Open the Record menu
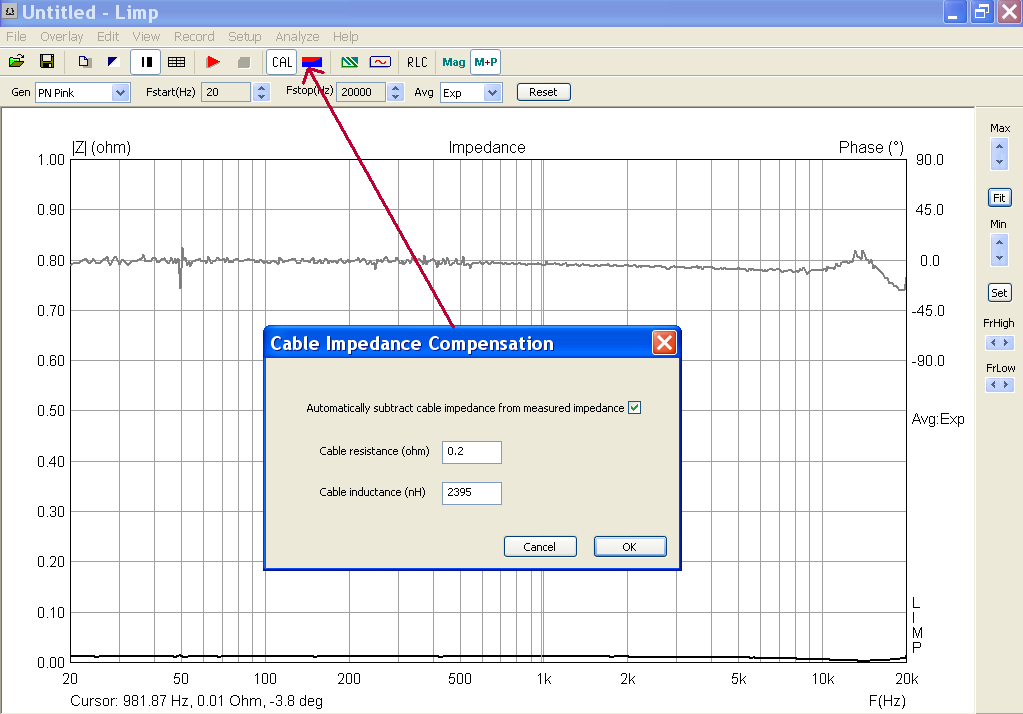 [x=194, y=37]
